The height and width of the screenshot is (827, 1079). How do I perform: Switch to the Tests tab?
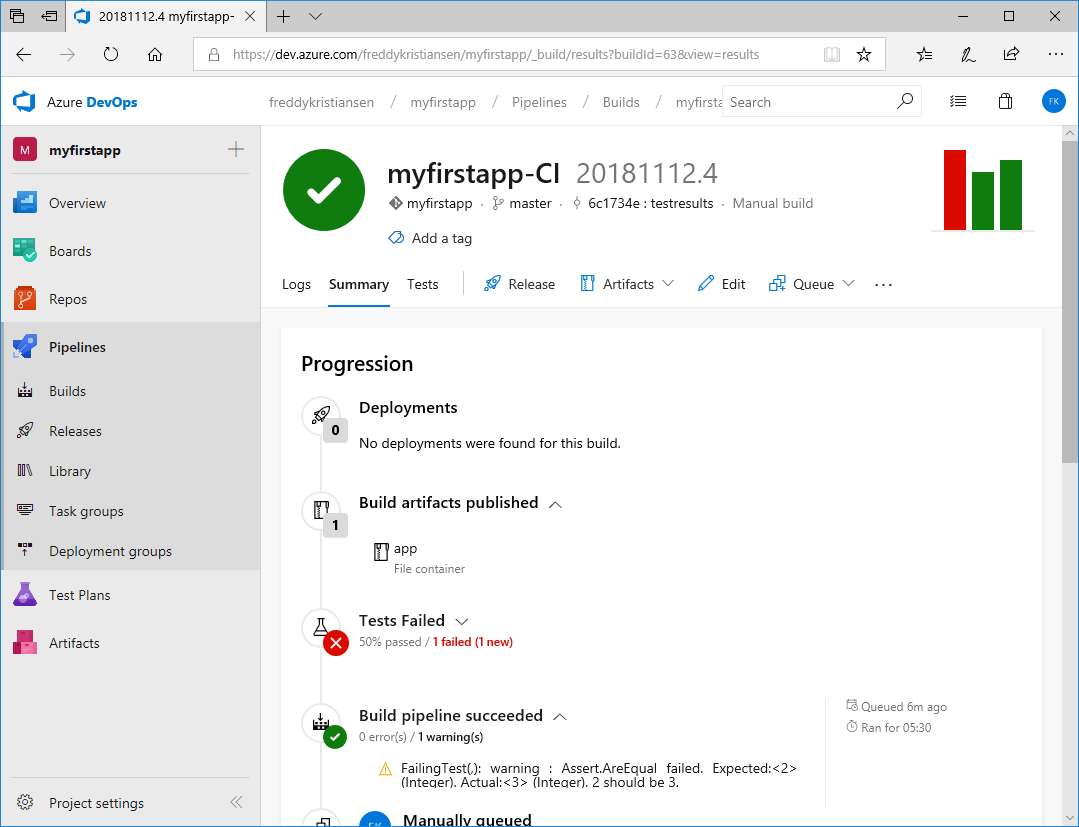click(422, 284)
